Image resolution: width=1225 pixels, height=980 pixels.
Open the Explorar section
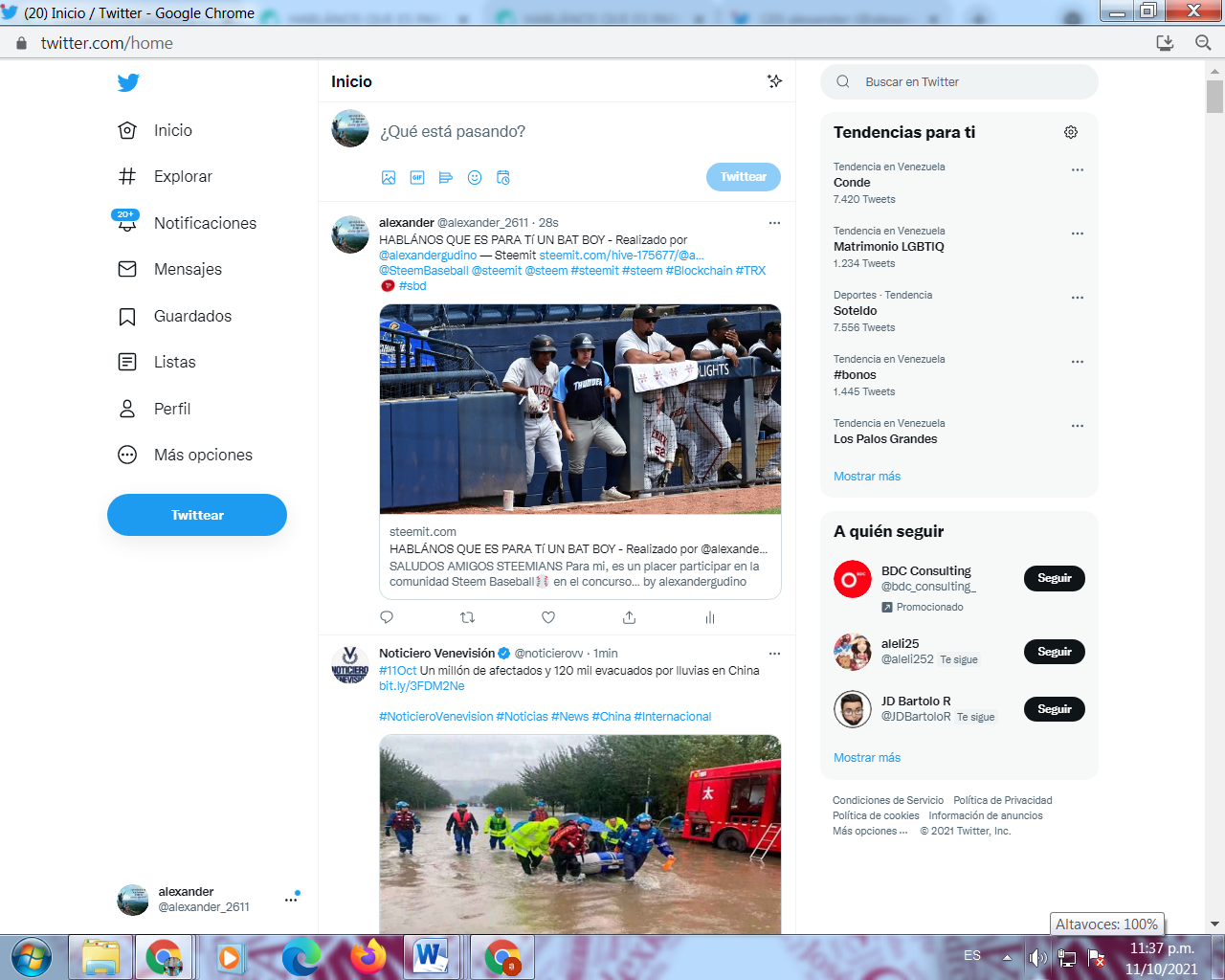point(165,176)
